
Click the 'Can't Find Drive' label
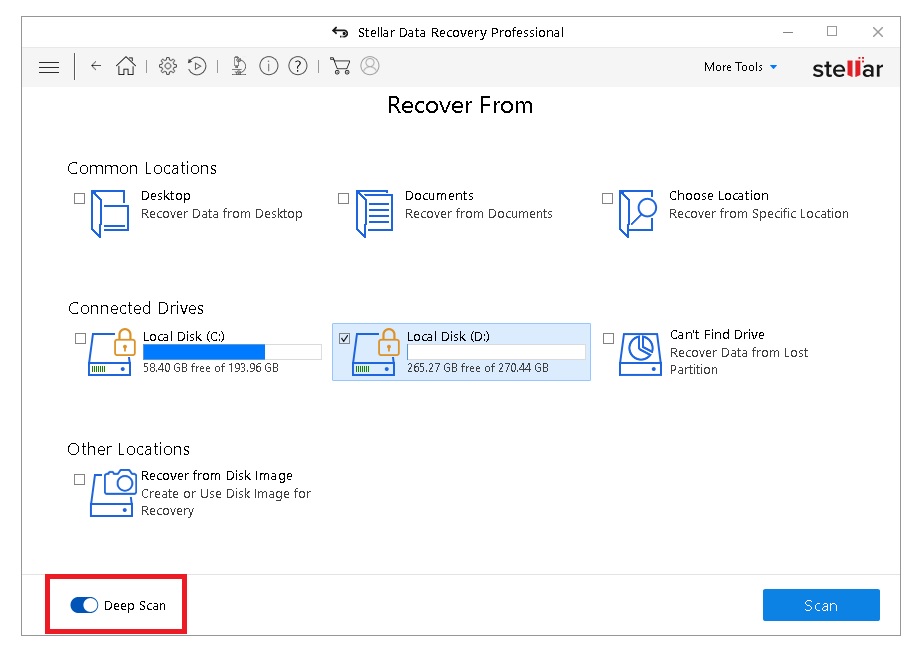point(717,335)
